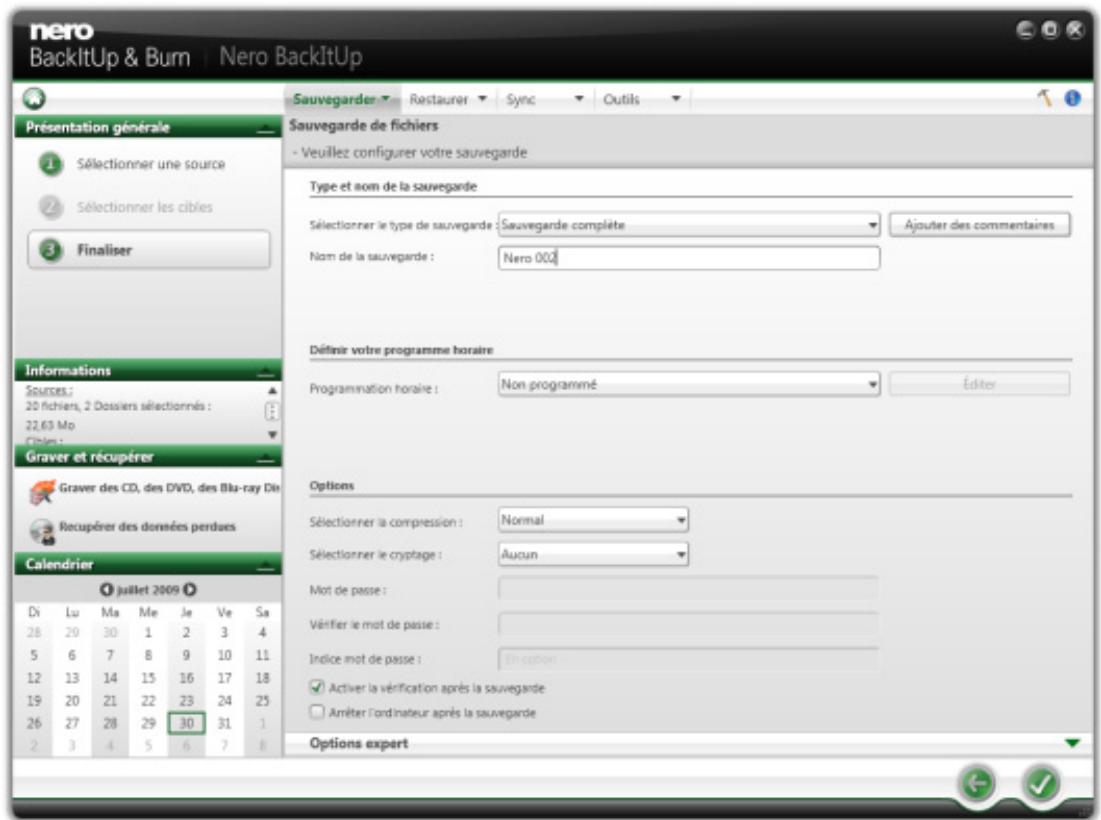
Task: Collapse the Graver et récupérer panel
Action: [x=265, y=458]
